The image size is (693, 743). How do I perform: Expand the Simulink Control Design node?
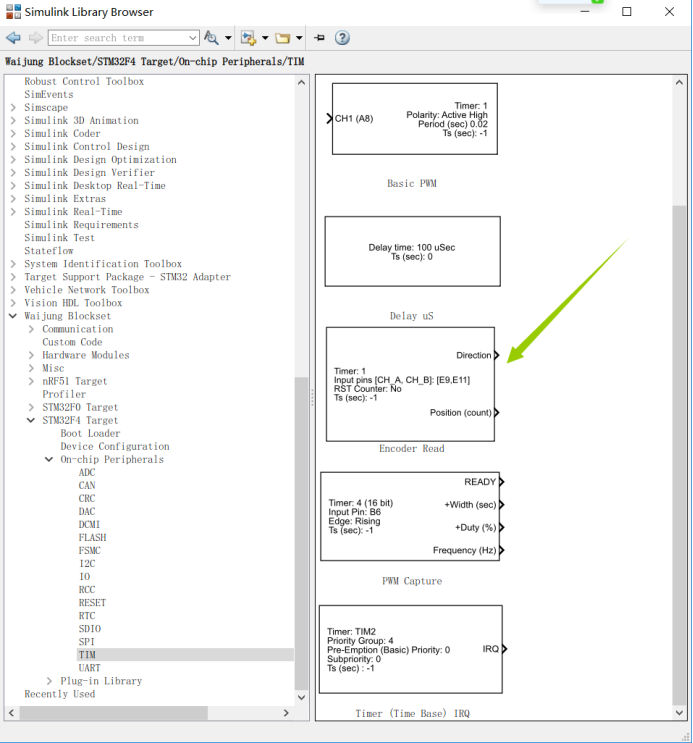(x=13, y=146)
